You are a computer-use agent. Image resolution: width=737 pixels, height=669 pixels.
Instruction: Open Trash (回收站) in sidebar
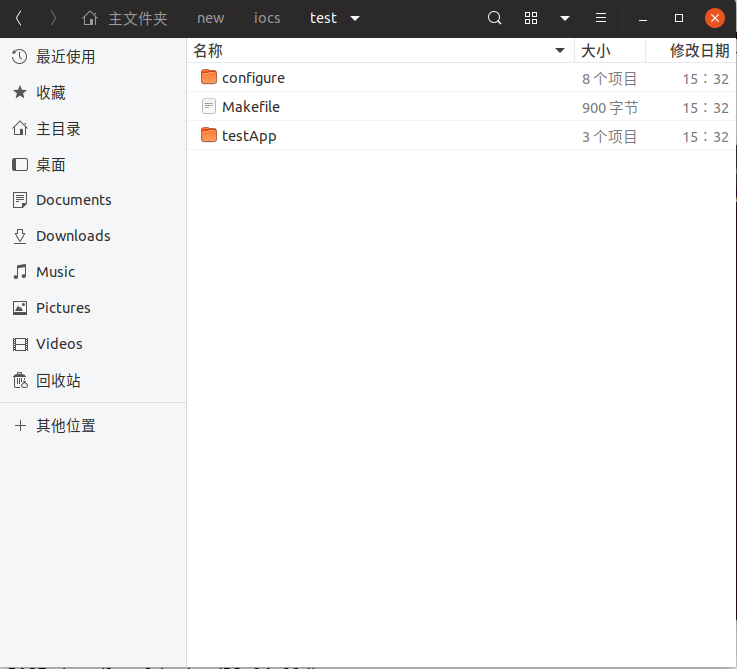tap(58, 380)
